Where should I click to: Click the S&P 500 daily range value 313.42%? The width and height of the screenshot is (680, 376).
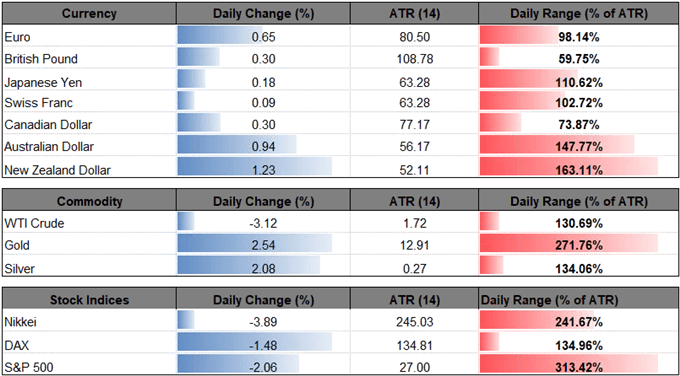(578, 367)
